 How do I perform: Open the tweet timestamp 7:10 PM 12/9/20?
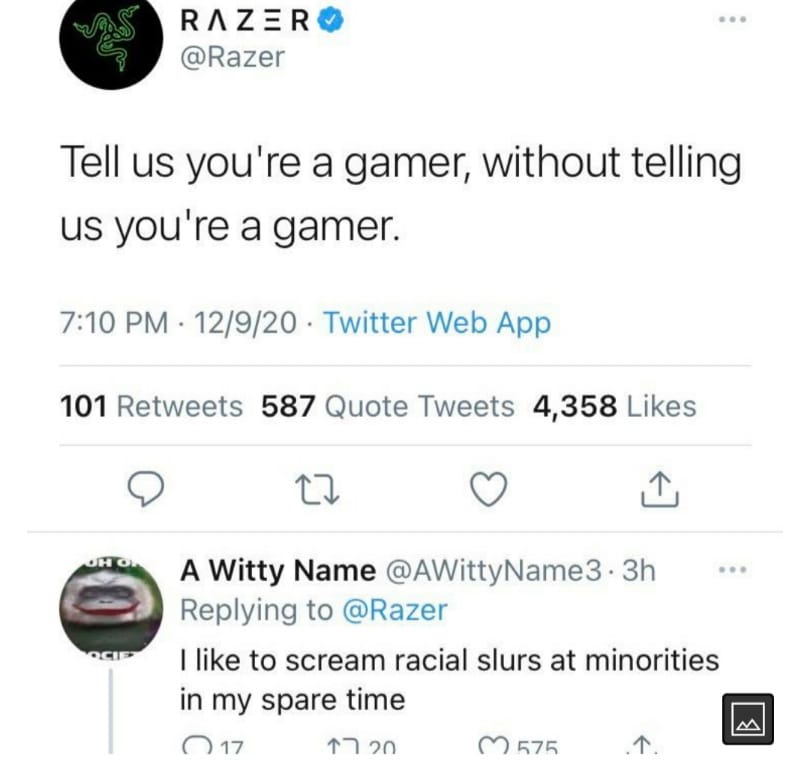pos(178,322)
